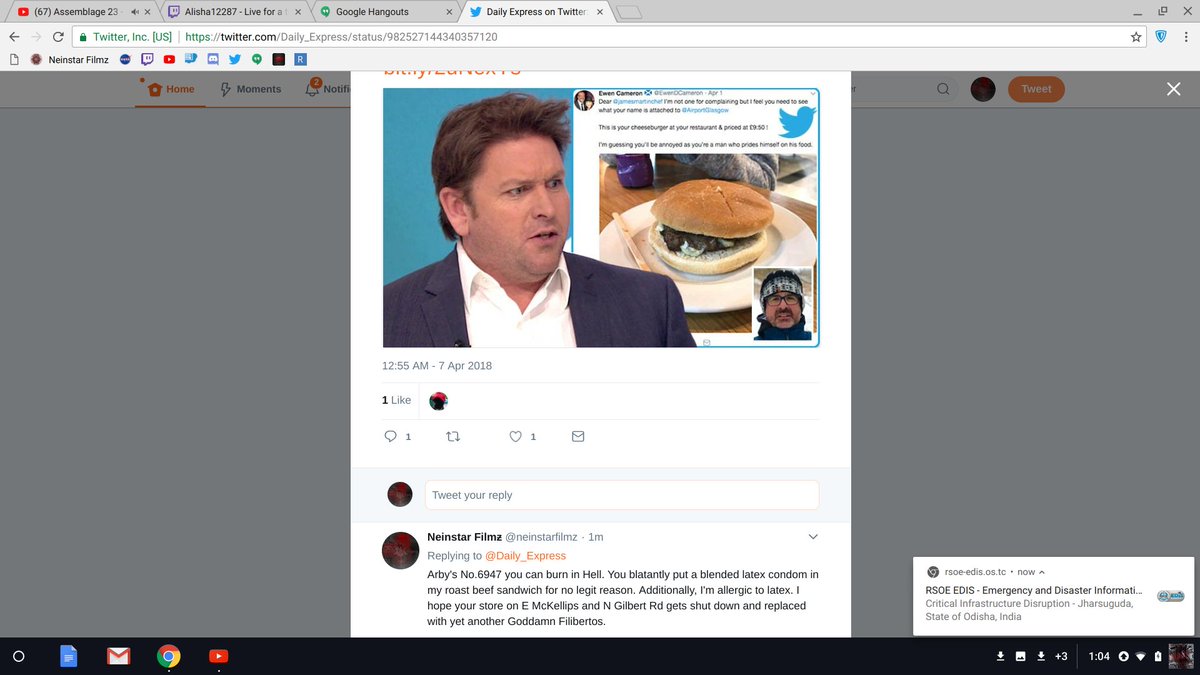Open the shield extension in toolbar
1200x675 pixels.
click(x=1161, y=36)
